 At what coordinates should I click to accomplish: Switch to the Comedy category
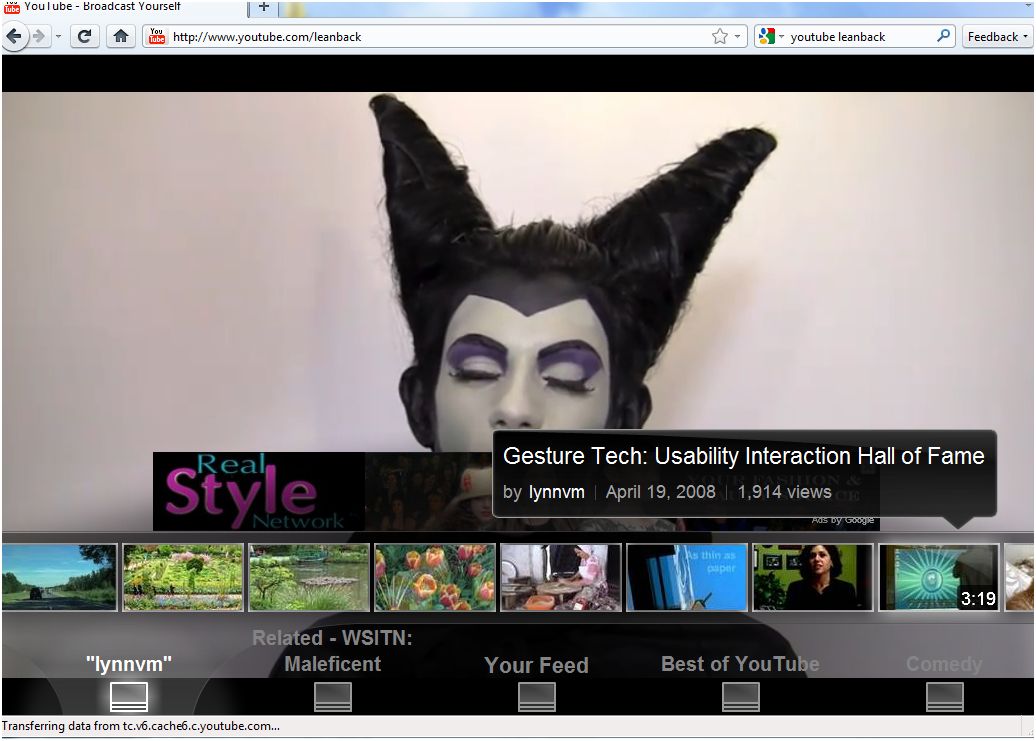tap(944, 664)
